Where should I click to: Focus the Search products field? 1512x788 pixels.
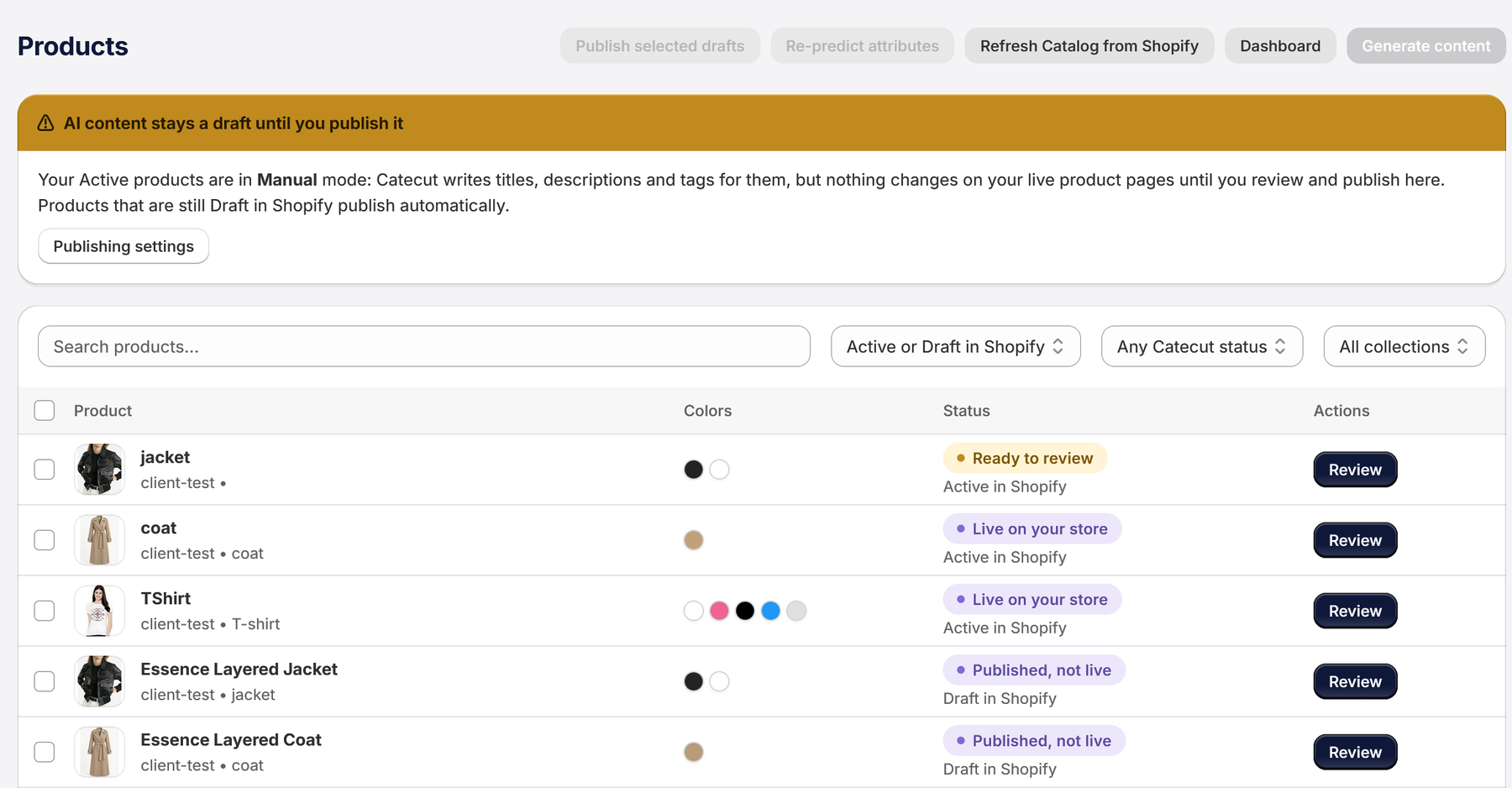pos(424,347)
